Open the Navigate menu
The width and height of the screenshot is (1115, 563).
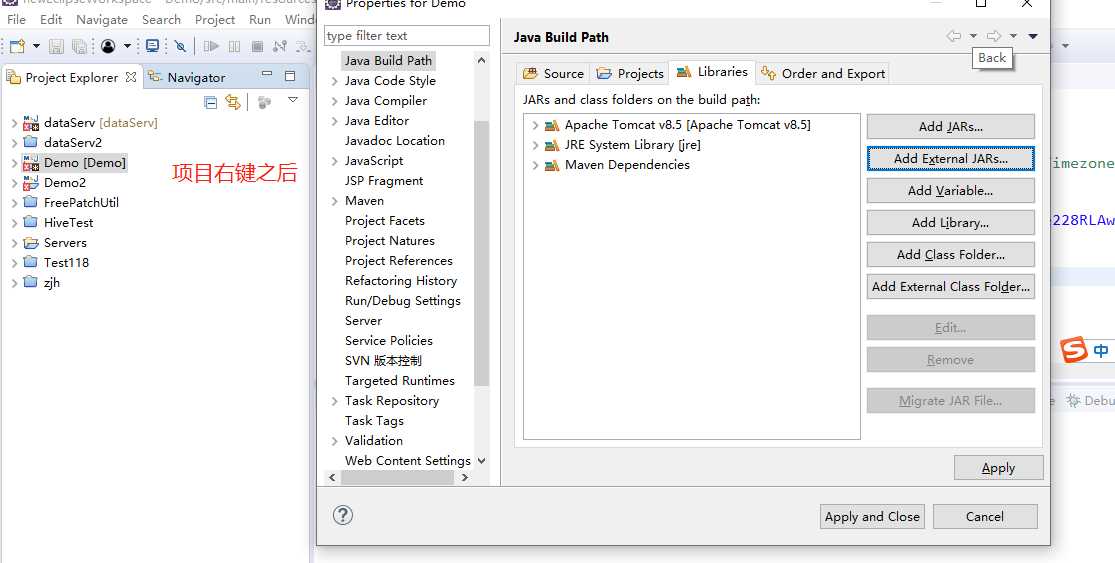(102, 19)
